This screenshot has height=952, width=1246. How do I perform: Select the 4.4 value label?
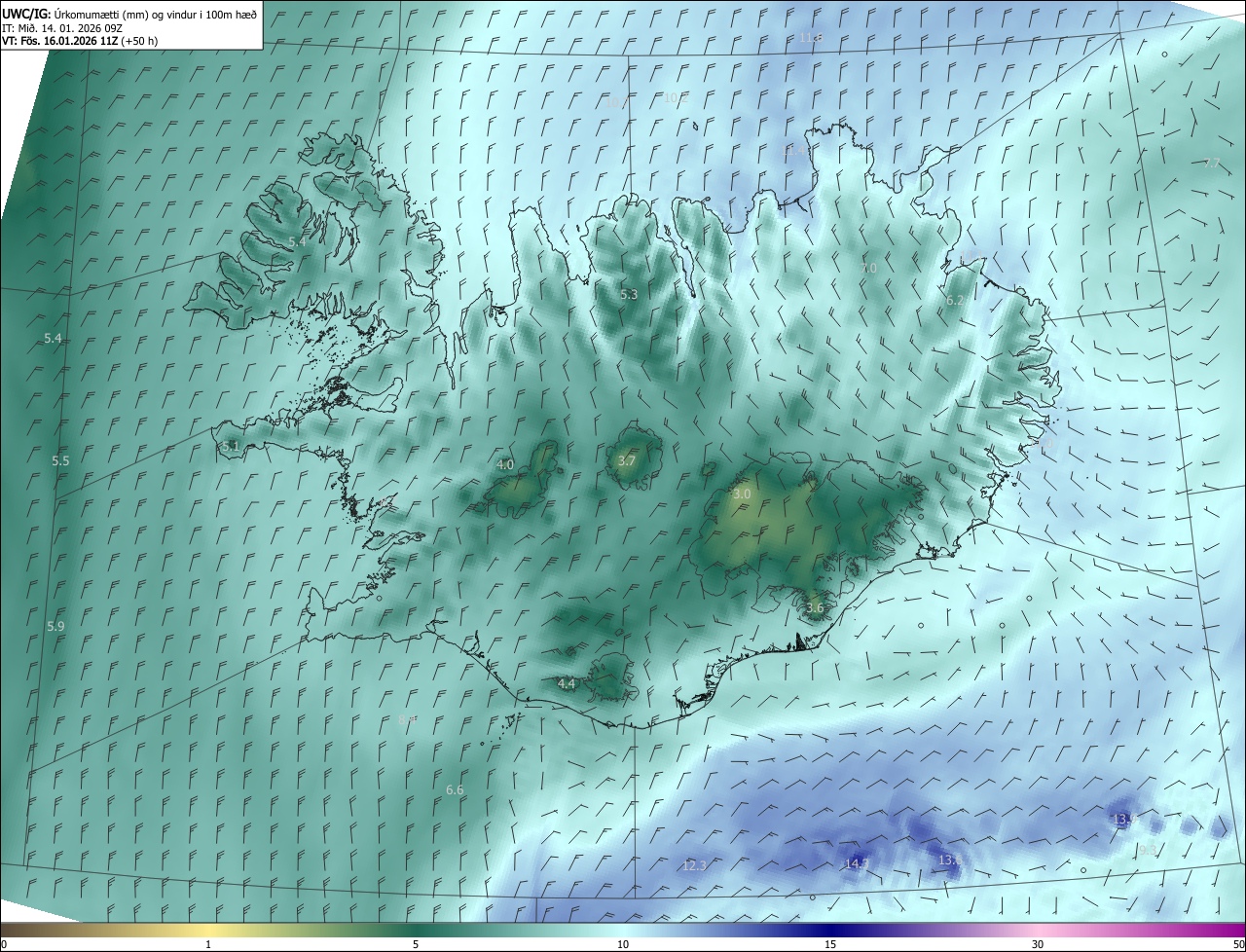[567, 683]
